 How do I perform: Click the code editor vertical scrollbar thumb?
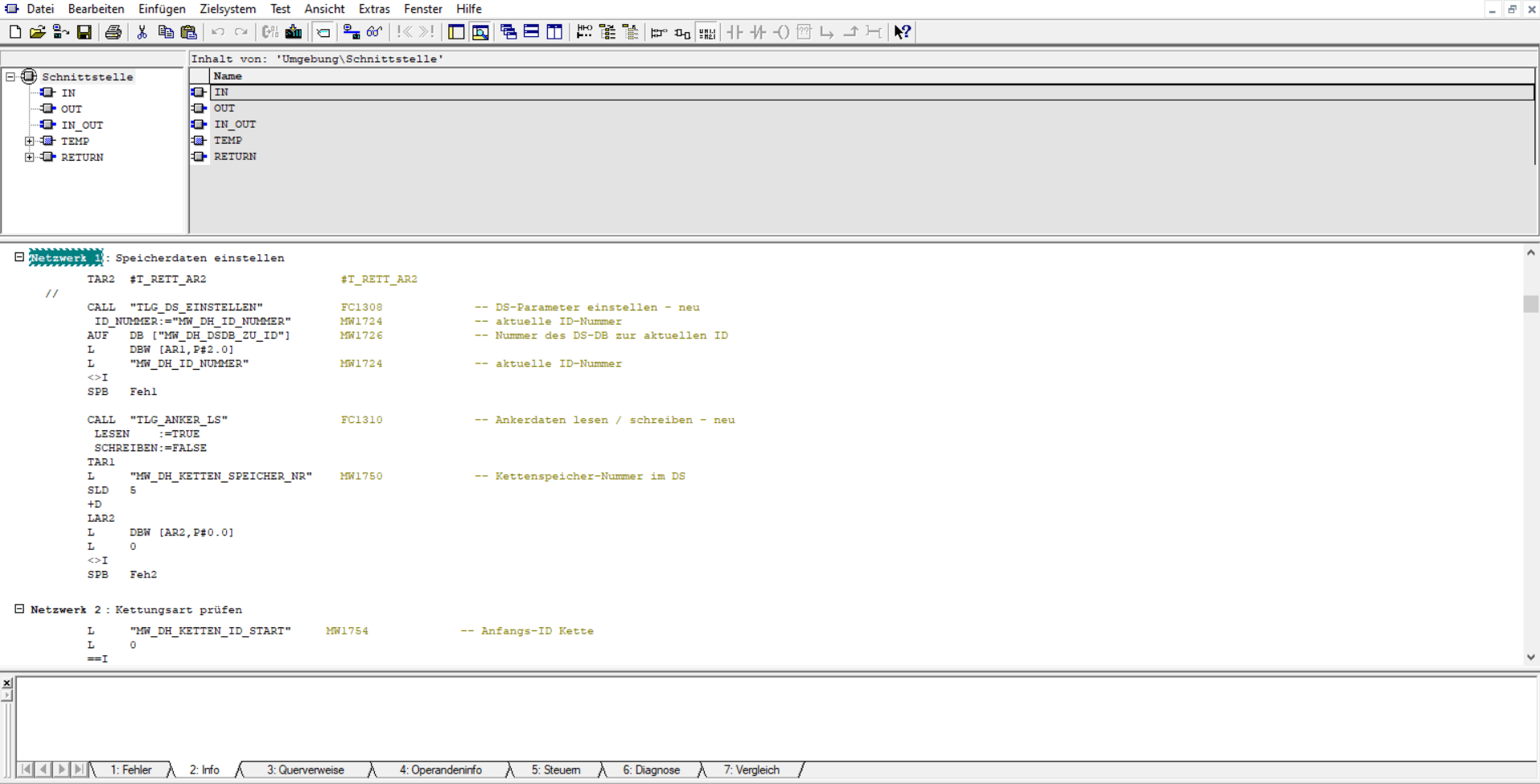[1530, 304]
